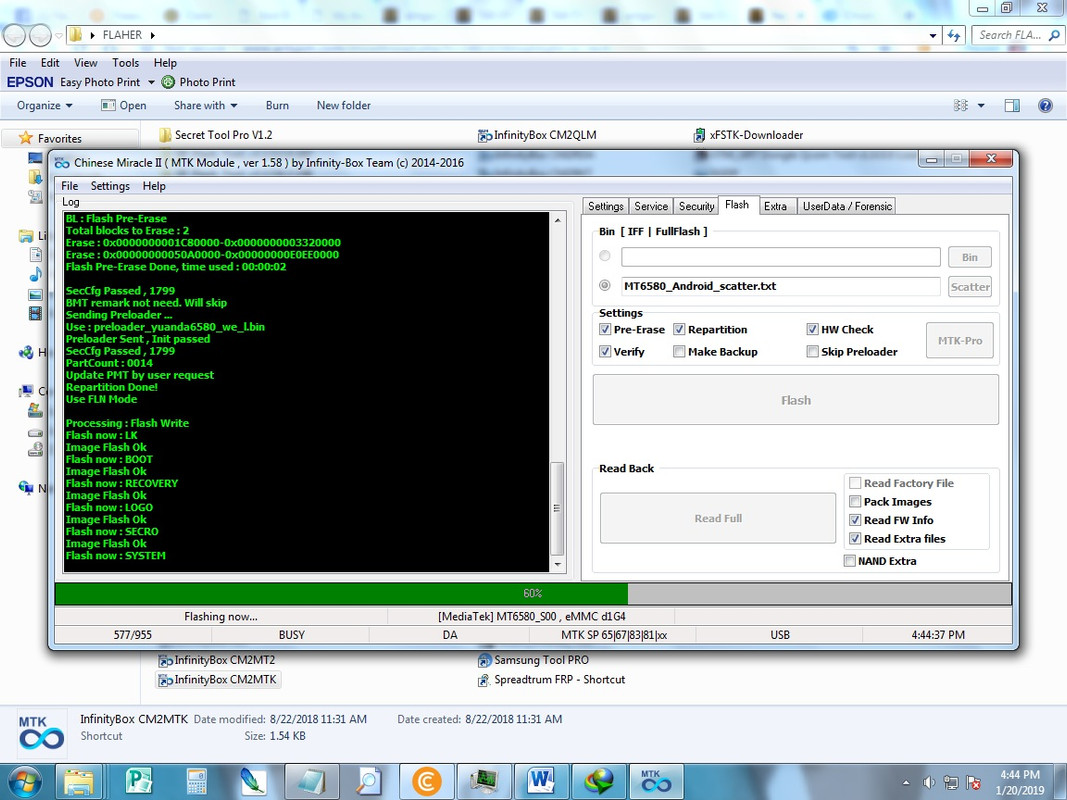Select the Bin file radio button
Viewport: 1067px width, 800px height.
pyautogui.click(x=605, y=256)
